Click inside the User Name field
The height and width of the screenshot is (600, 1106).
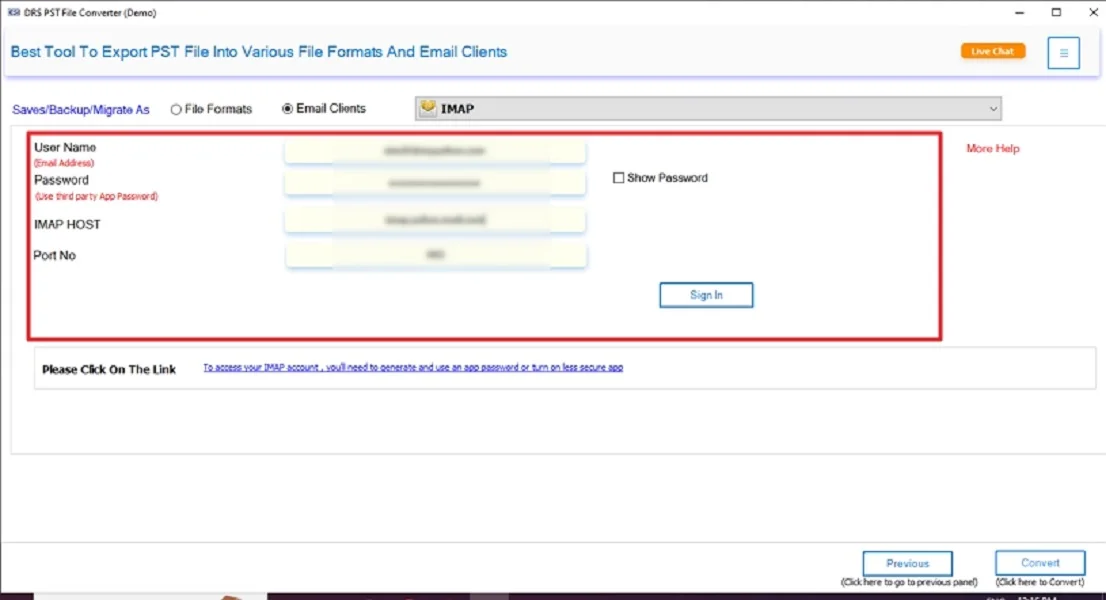(435, 150)
